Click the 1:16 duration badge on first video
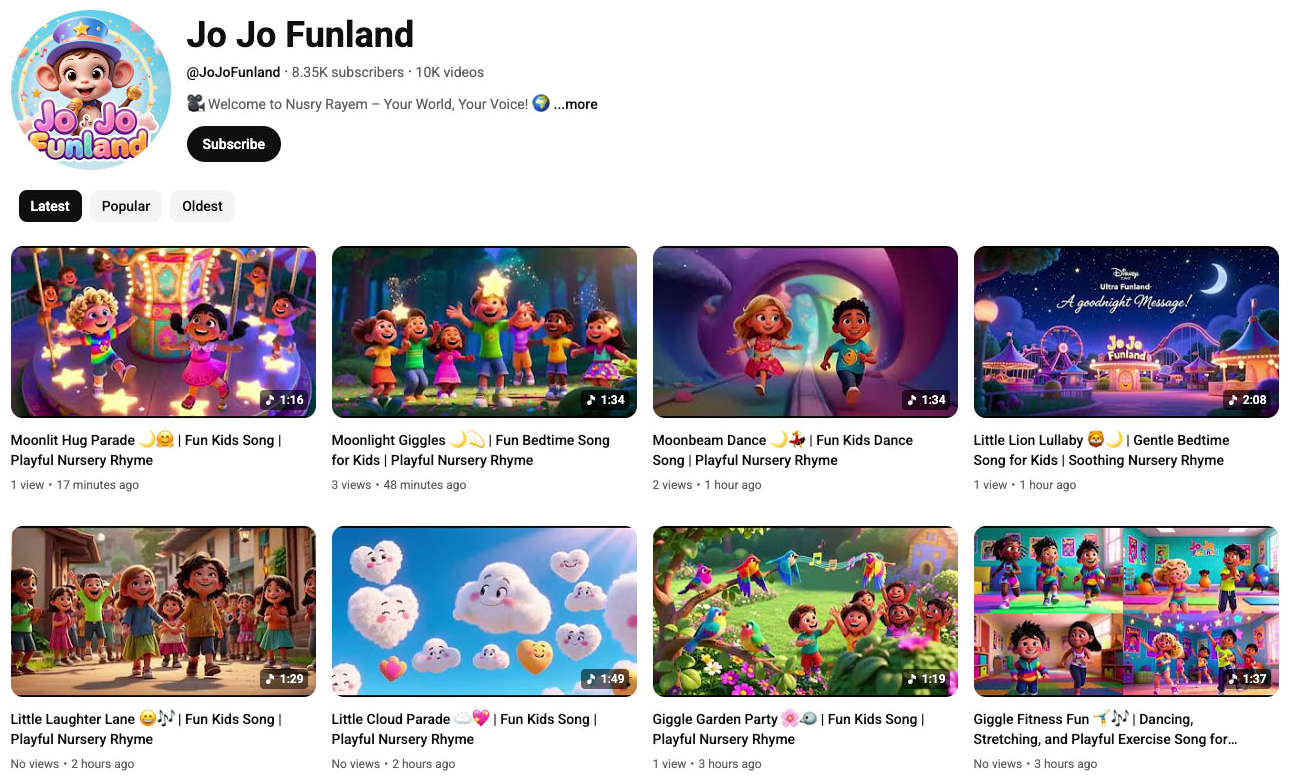The width and height of the screenshot is (1291, 782). [x=284, y=400]
